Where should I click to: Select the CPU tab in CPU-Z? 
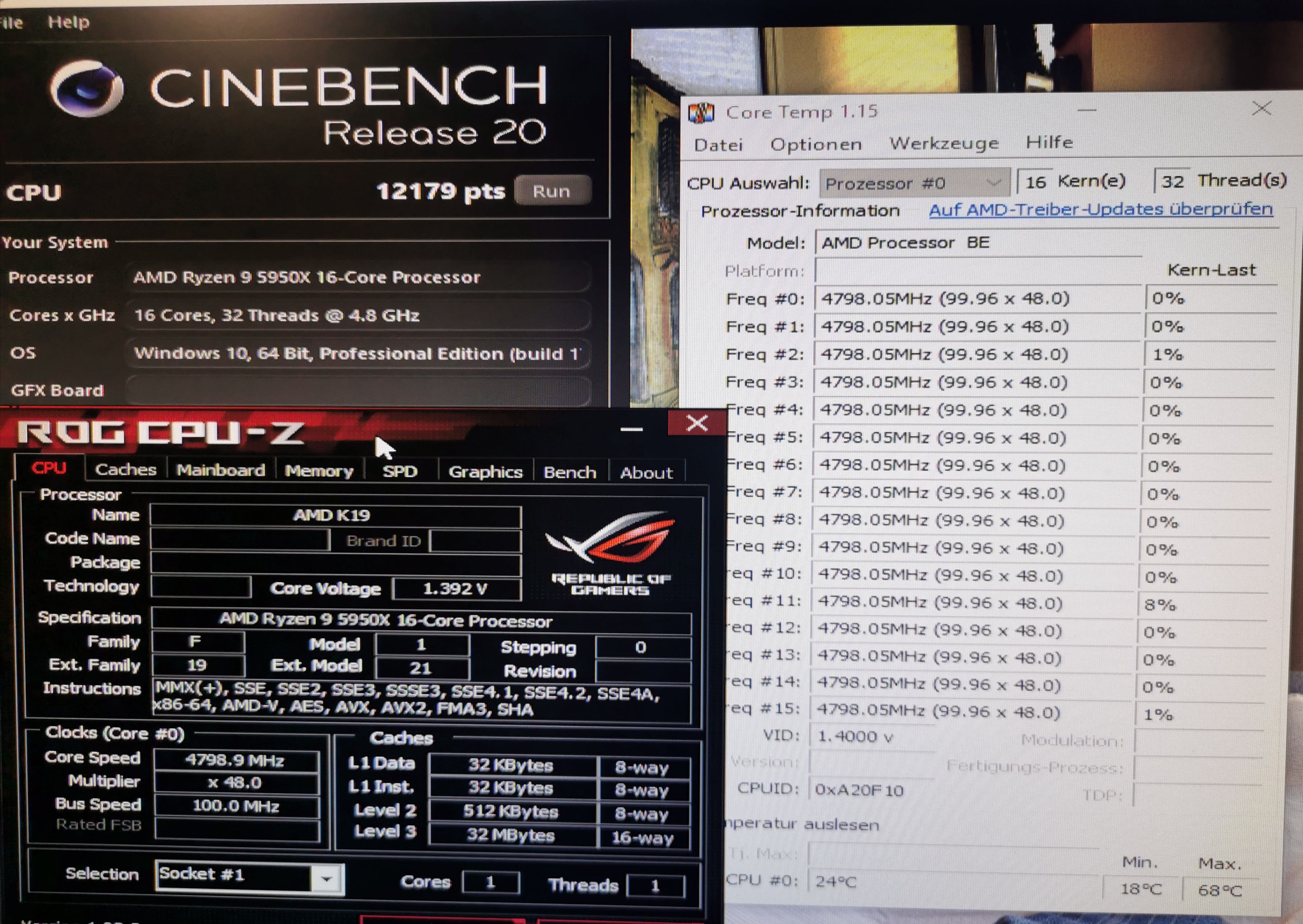[x=49, y=468]
